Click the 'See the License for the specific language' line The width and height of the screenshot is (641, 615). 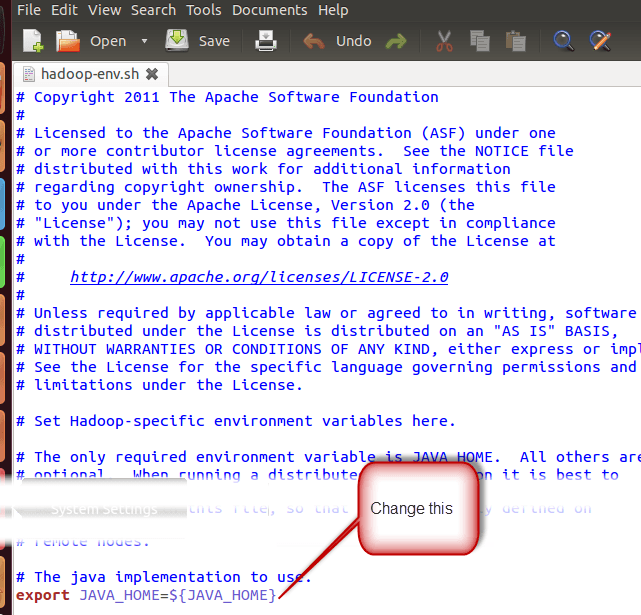coord(326,367)
